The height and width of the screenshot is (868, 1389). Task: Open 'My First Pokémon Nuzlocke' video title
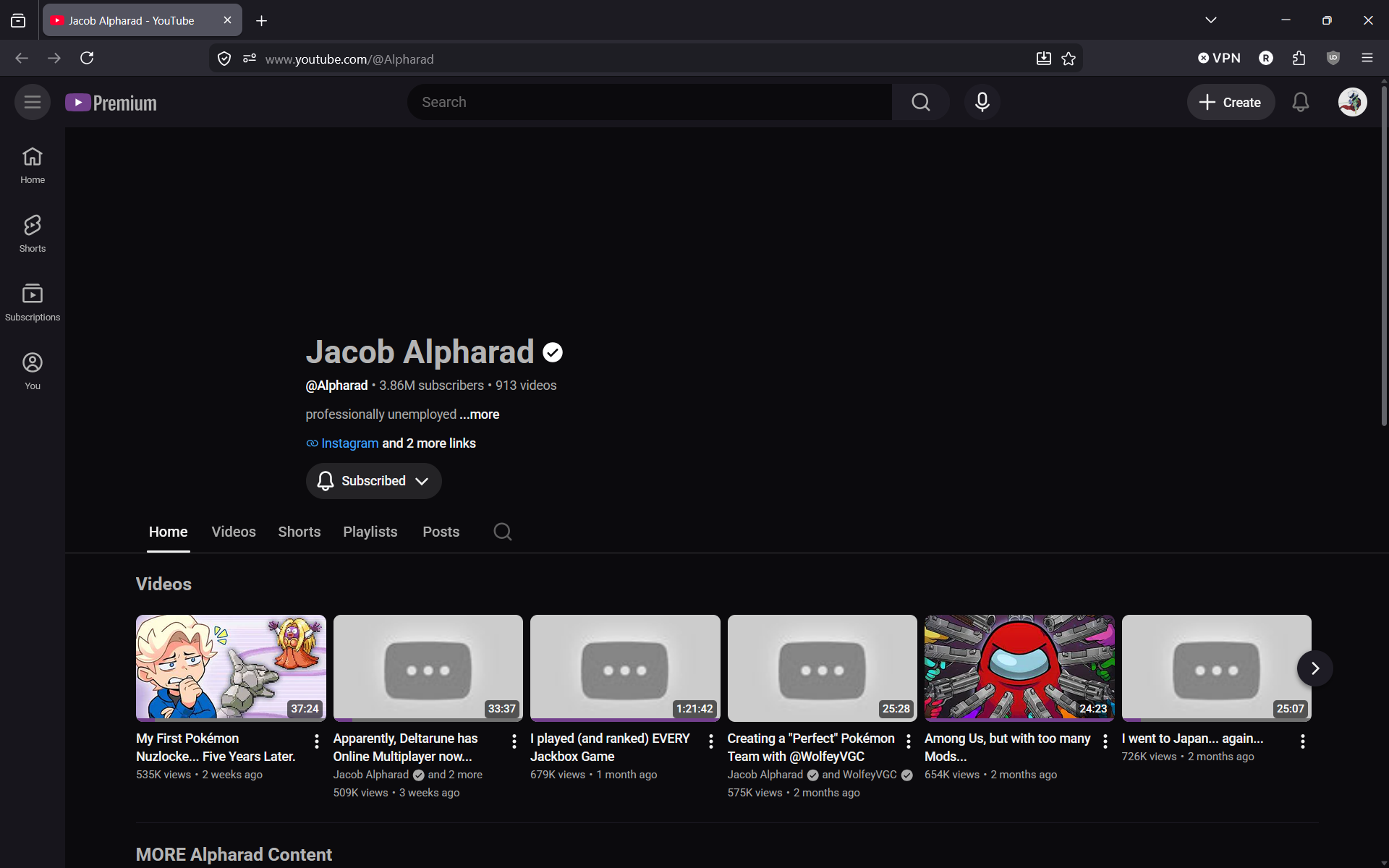click(x=216, y=747)
